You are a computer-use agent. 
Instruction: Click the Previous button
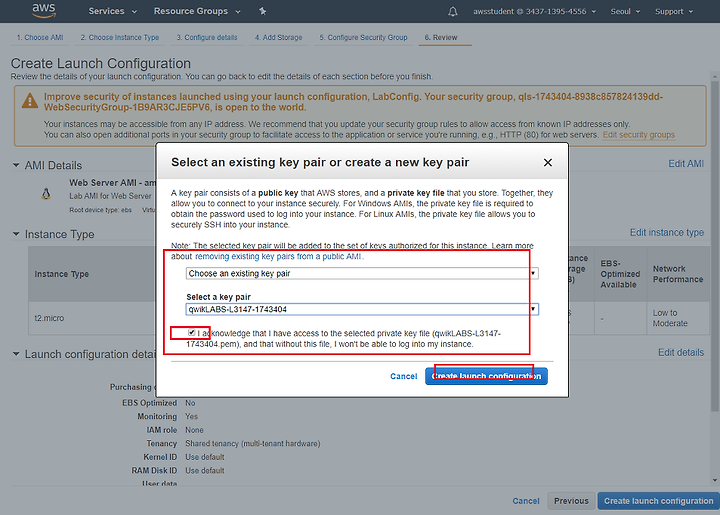571,501
